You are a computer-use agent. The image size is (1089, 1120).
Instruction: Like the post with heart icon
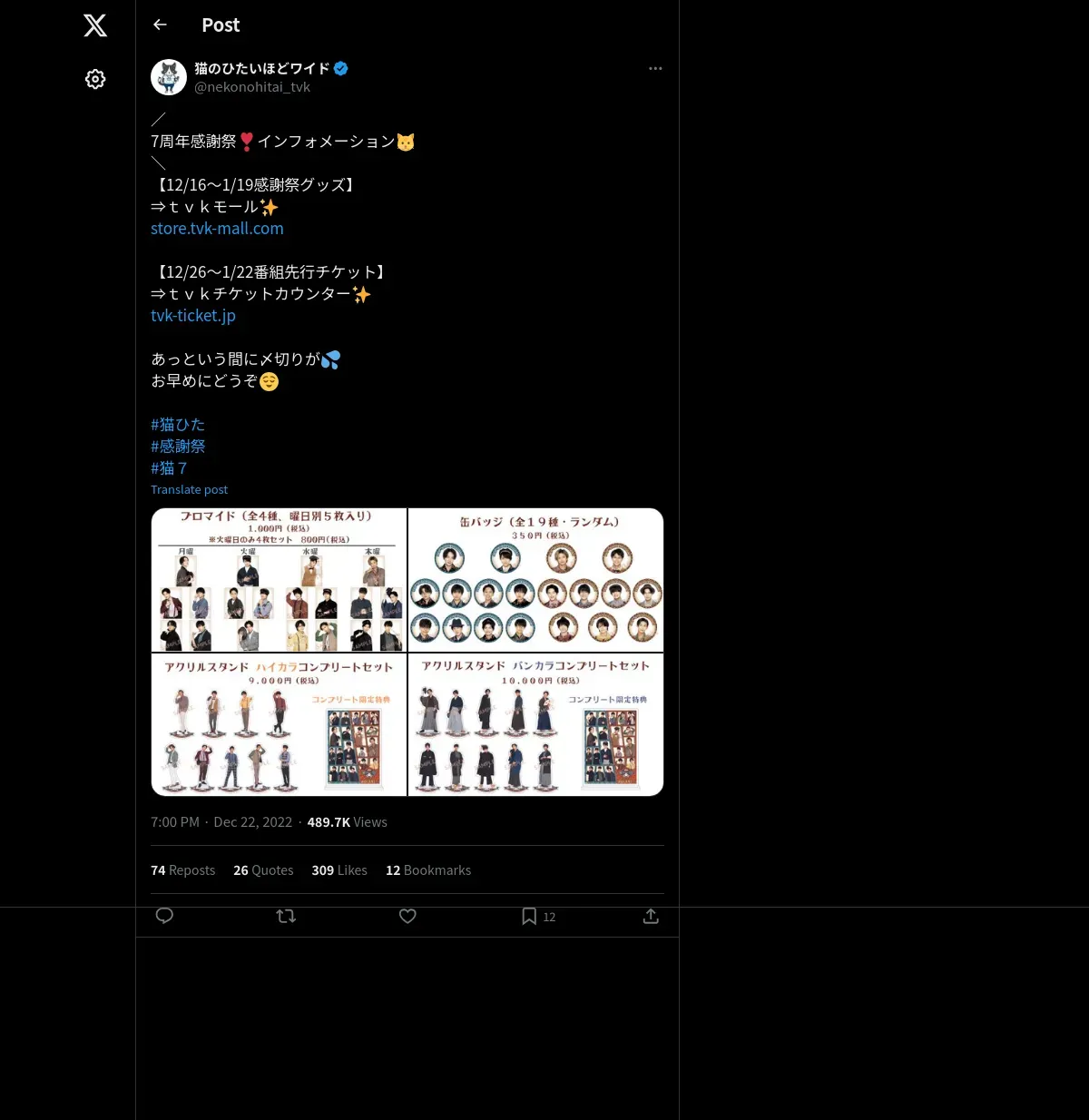click(407, 916)
